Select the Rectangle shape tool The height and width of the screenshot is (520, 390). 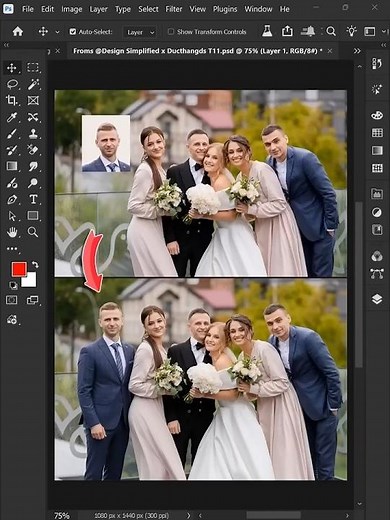tap(33, 215)
